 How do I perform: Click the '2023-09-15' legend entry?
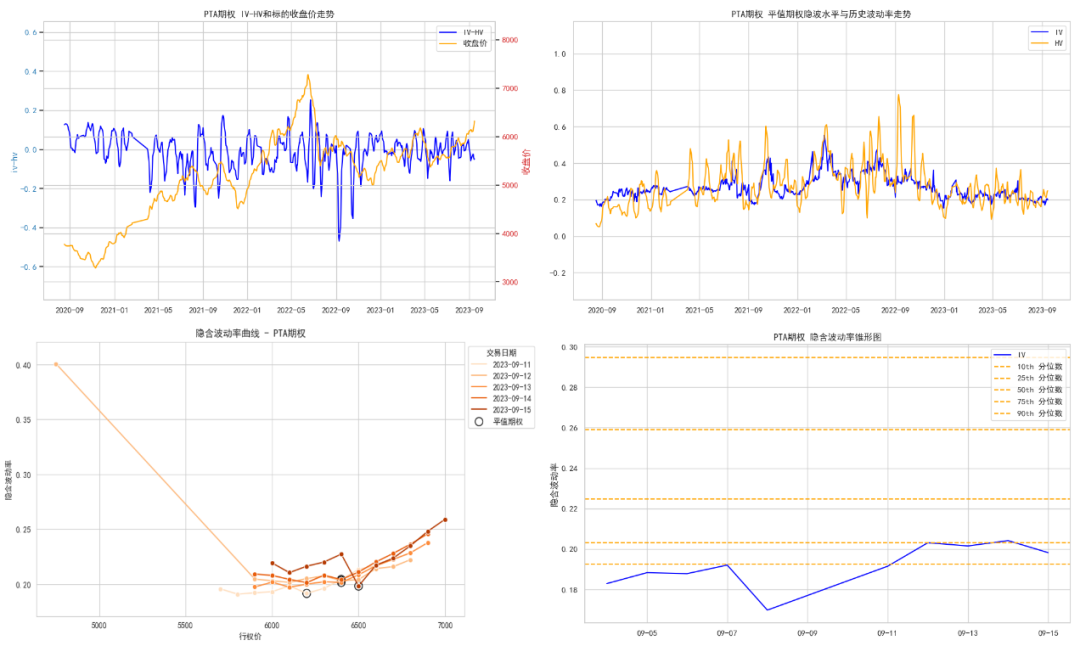click(501, 410)
